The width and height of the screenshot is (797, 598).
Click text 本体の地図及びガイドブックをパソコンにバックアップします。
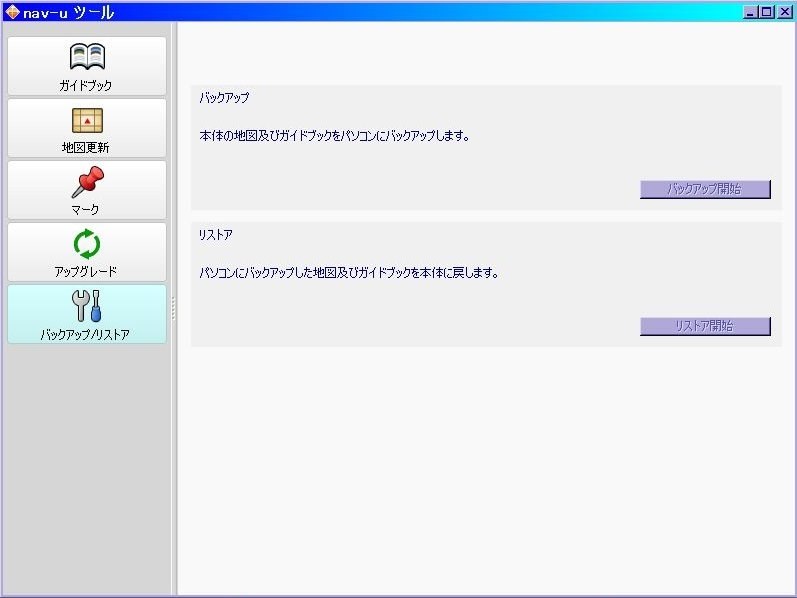pos(334,136)
